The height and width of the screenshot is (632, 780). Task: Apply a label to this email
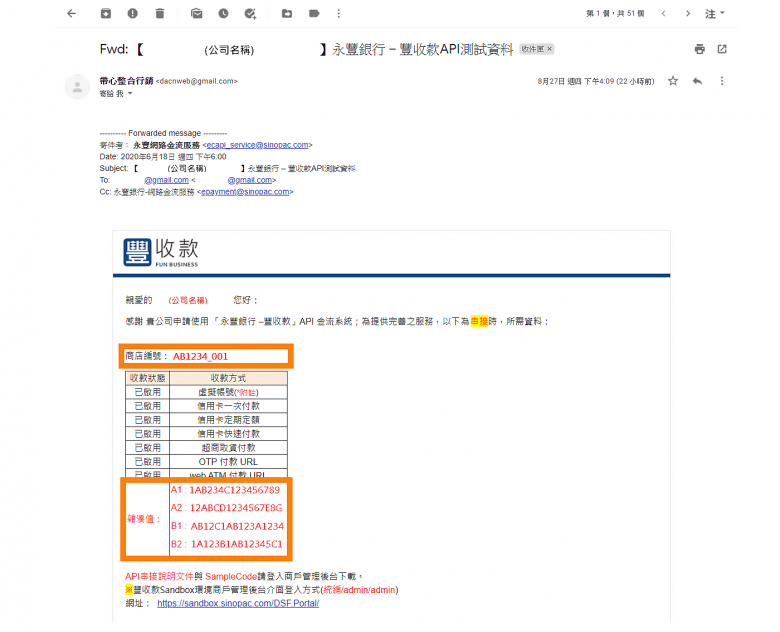(x=314, y=13)
